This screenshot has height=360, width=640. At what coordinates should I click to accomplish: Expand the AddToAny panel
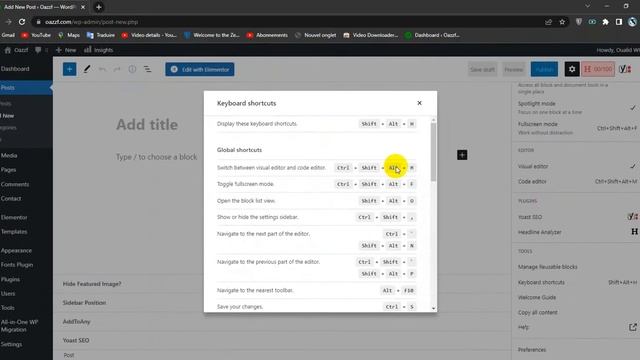click(282, 321)
